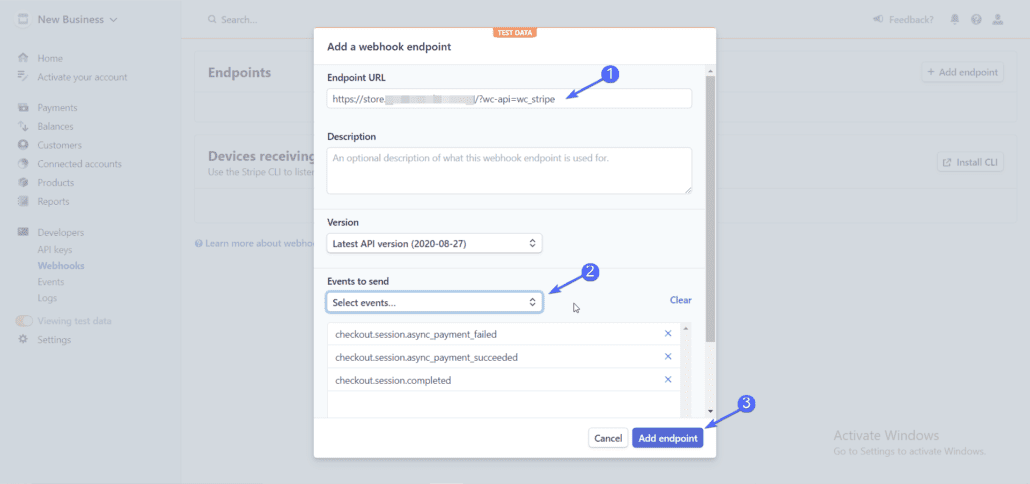The width and height of the screenshot is (1030, 484).
Task: Click the Clear events link
Action: pyautogui.click(x=681, y=300)
